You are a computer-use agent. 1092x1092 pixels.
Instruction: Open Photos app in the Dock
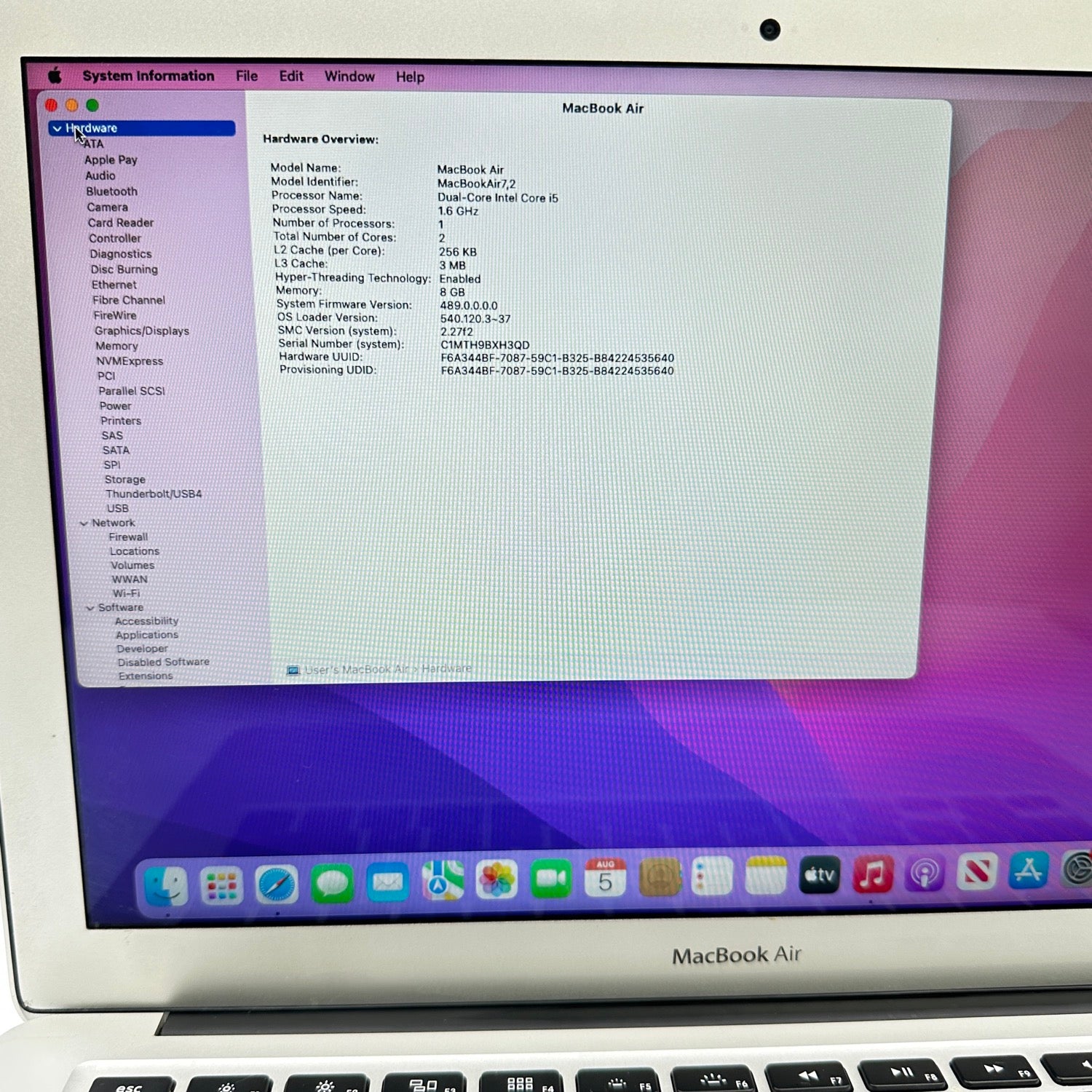tap(496, 879)
